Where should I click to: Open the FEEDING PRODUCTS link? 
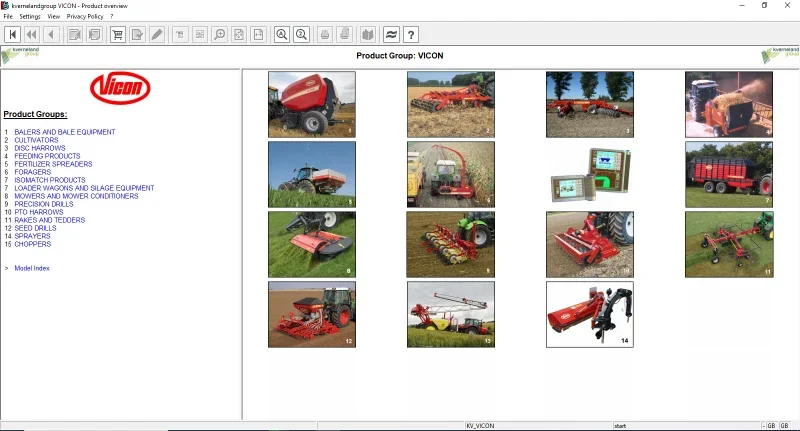(x=47, y=156)
